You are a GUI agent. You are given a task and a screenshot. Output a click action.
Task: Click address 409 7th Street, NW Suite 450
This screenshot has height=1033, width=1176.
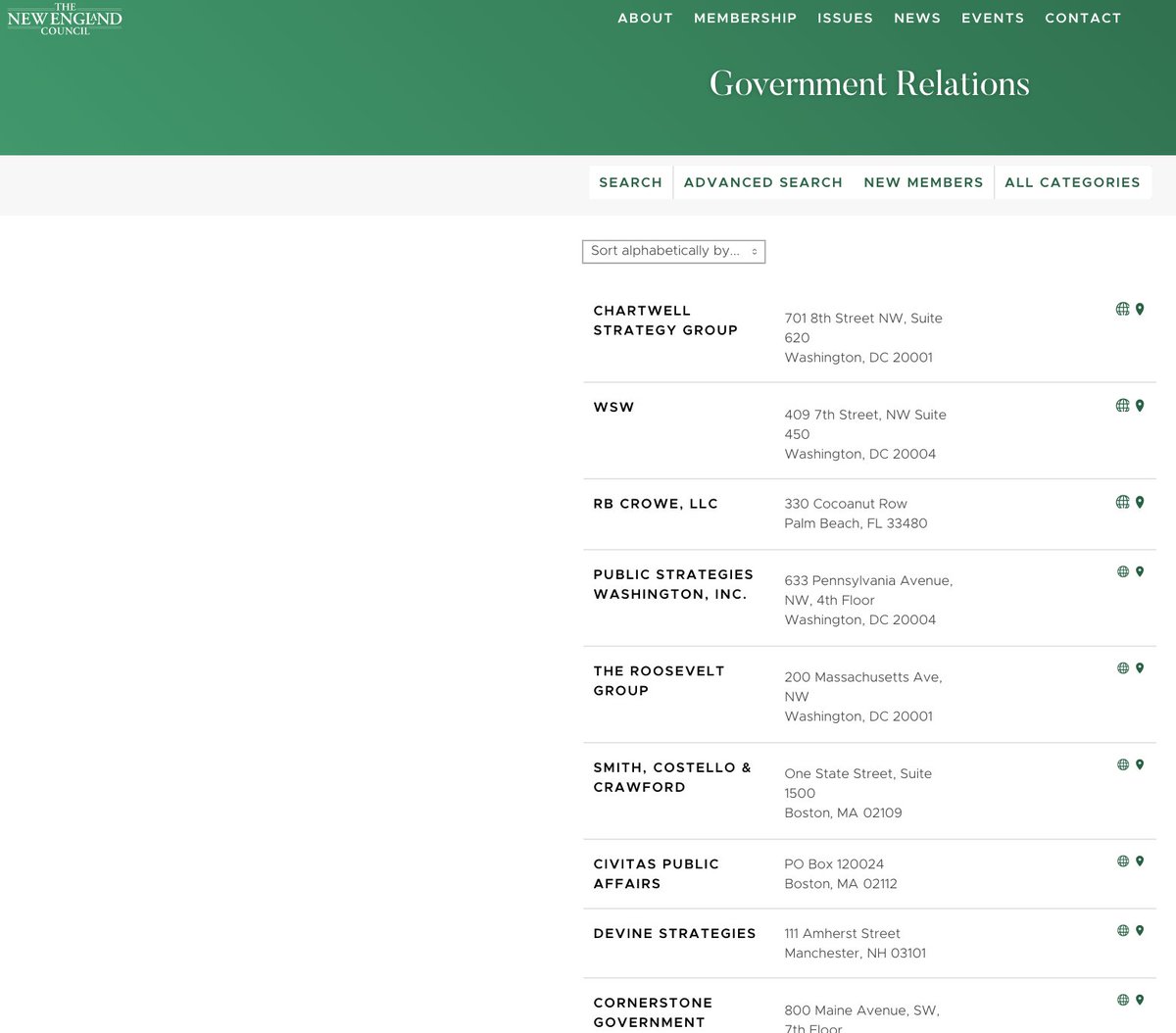[x=864, y=424]
